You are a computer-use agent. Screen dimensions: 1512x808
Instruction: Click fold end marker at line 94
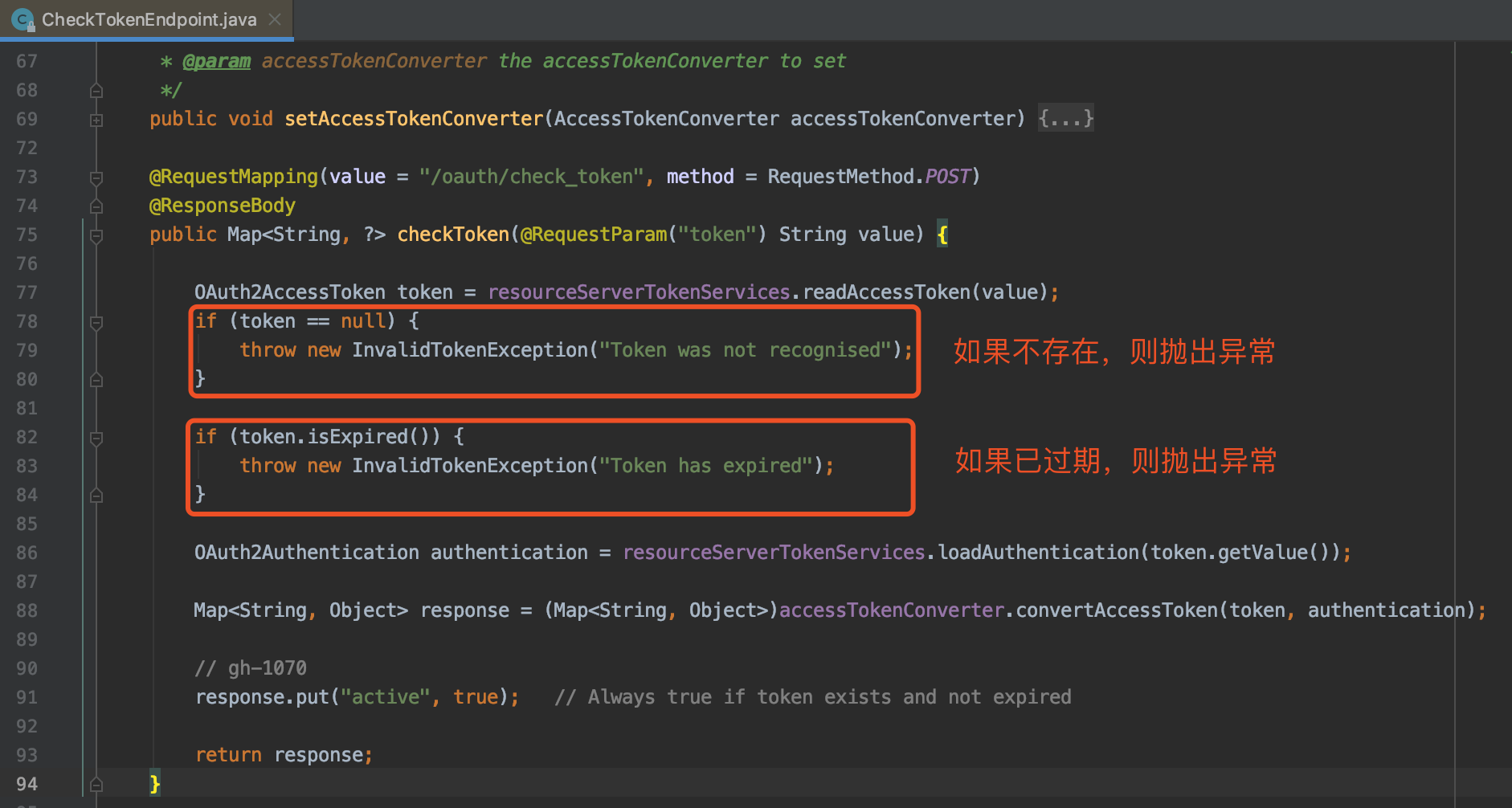click(x=96, y=785)
